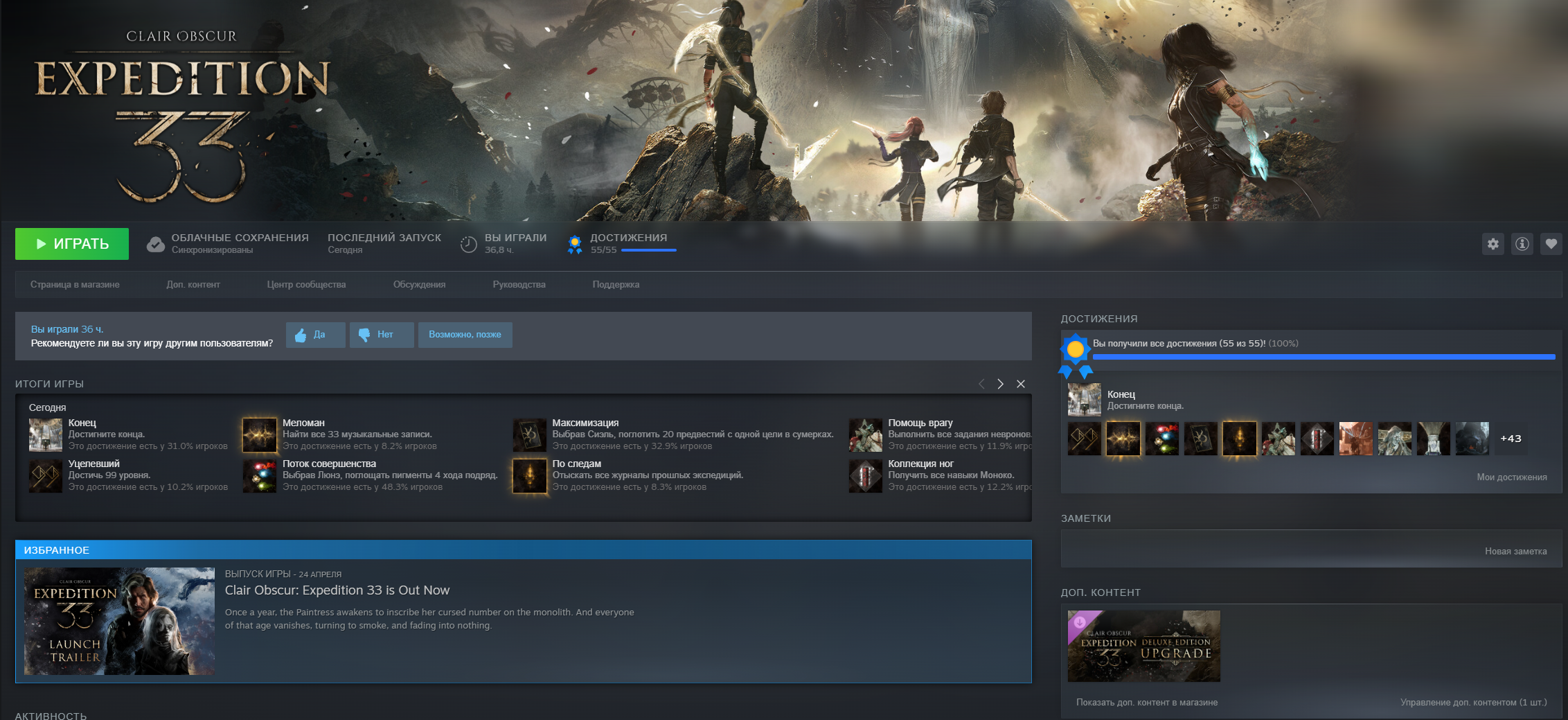
Task: Open Доп. контент tab
Action: pos(193,285)
